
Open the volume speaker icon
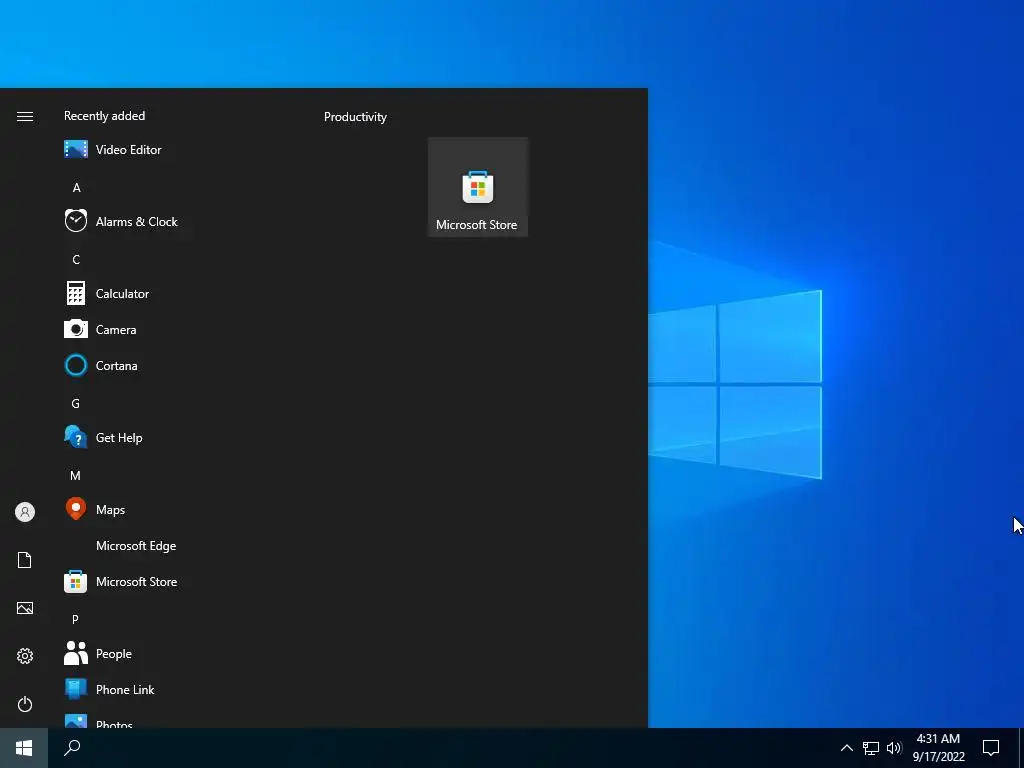tap(894, 748)
